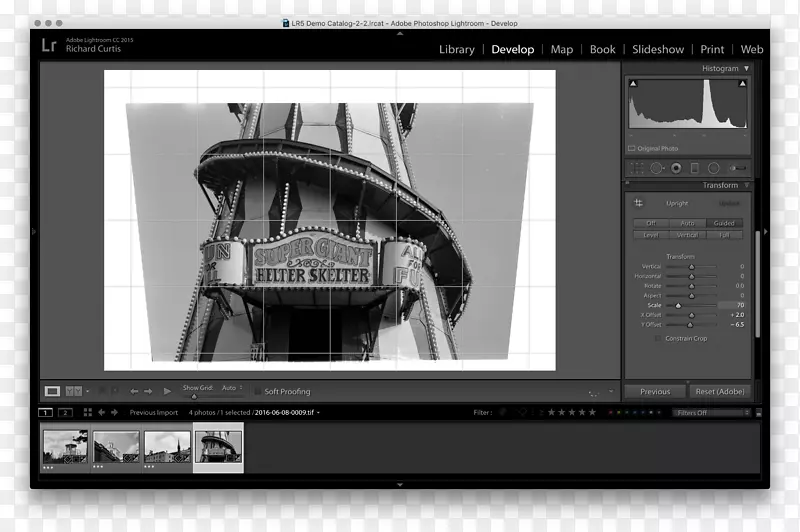Collapse the Transform panel
Image resolution: width=800 pixels, height=532 pixels.
tap(746, 185)
